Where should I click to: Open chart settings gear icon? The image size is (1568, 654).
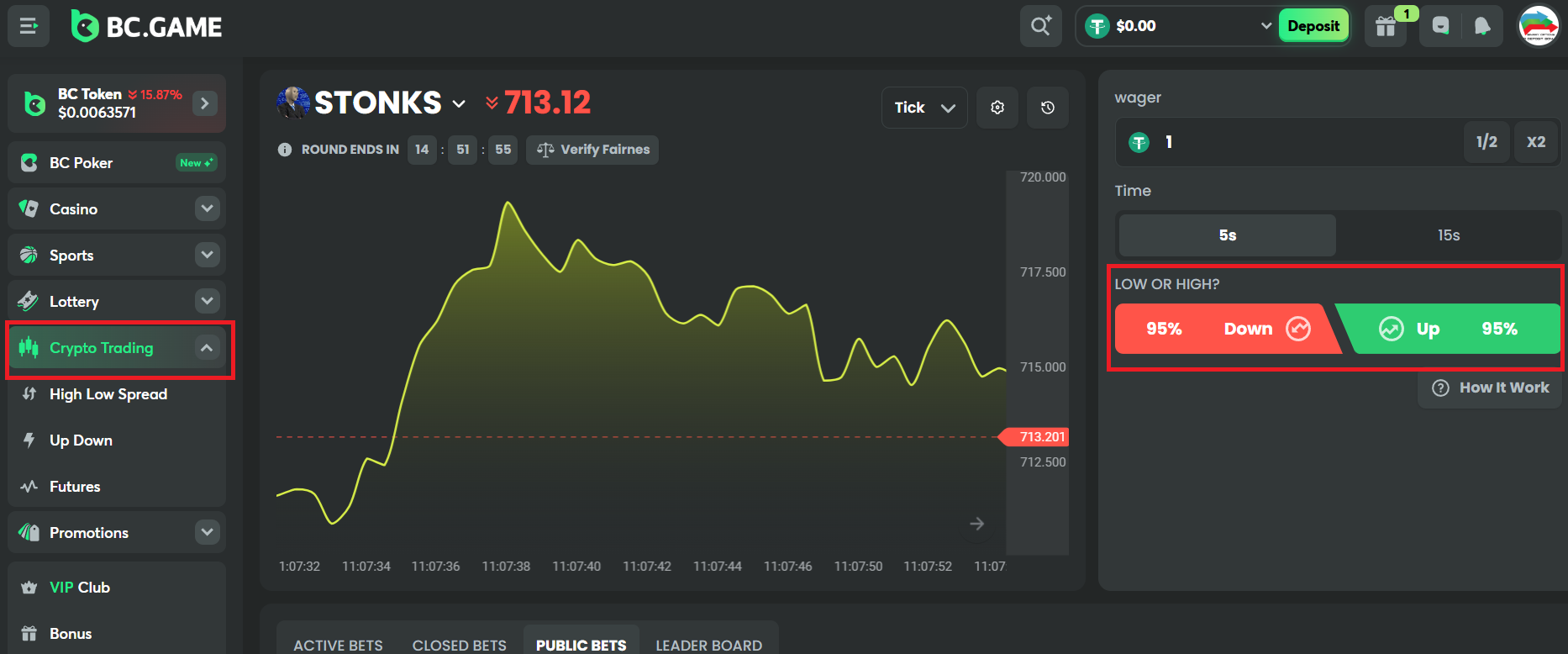click(997, 108)
